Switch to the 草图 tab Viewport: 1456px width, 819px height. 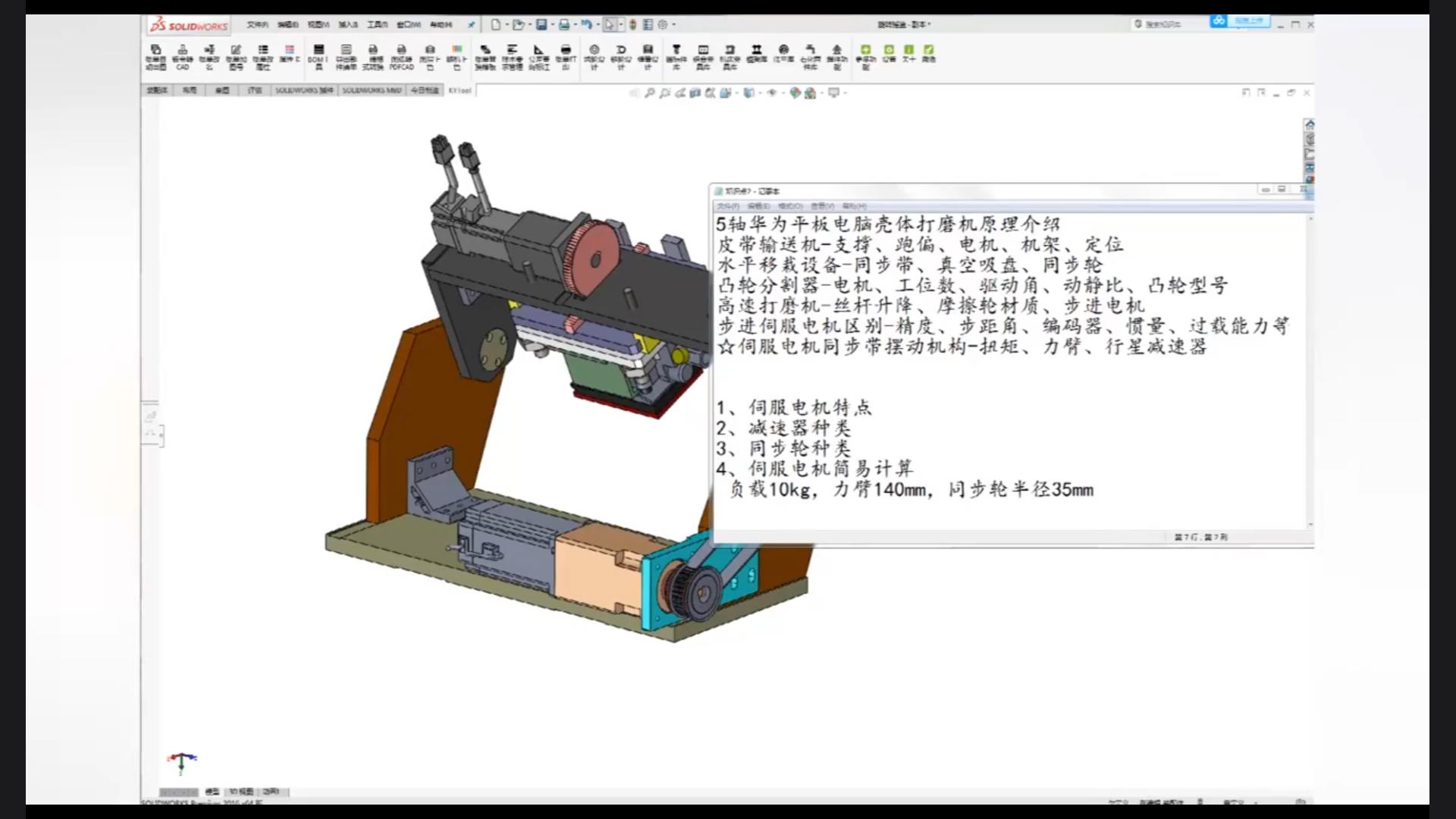(x=221, y=90)
